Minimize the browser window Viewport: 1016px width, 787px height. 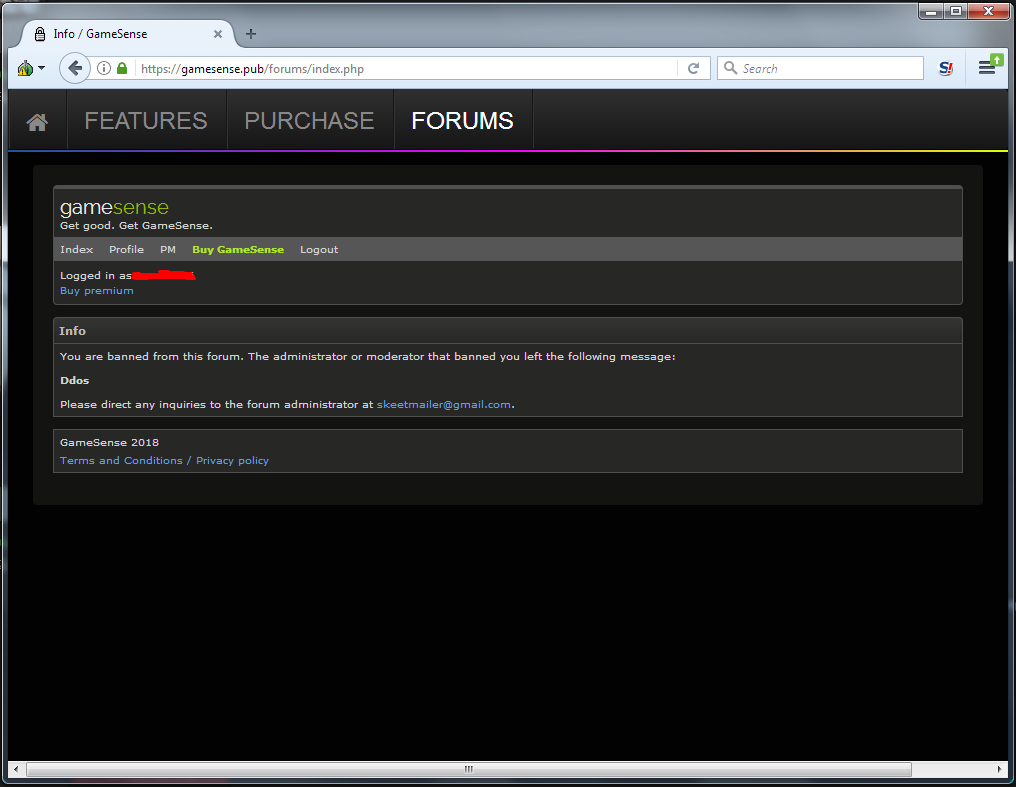click(x=931, y=11)
